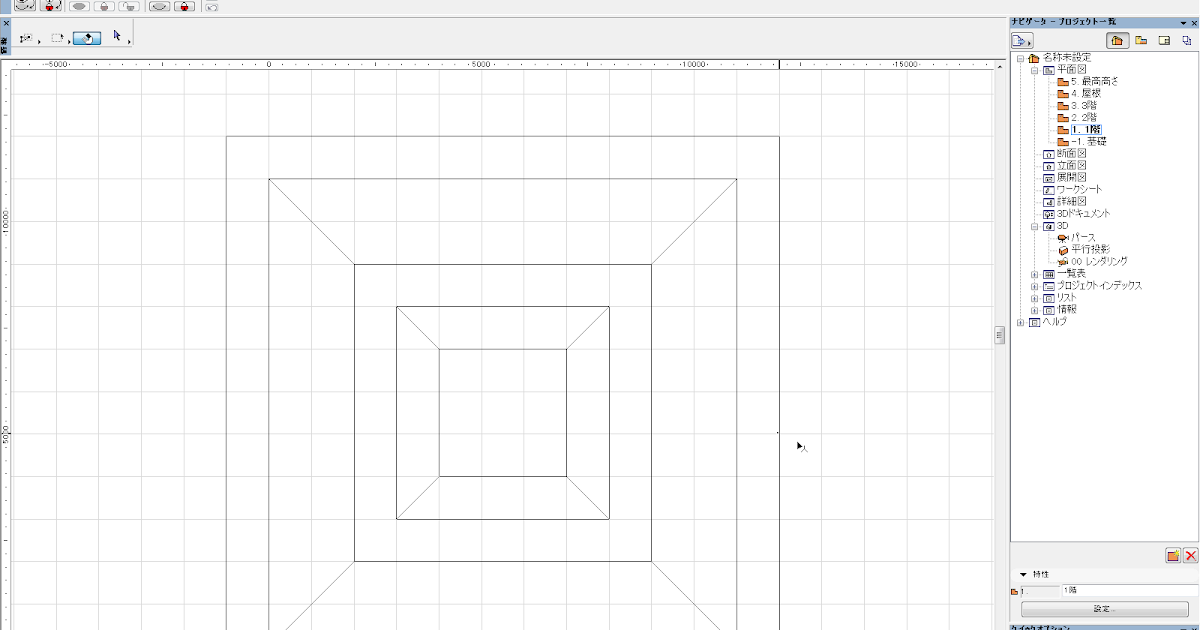Open the 3. 3階 story

pyautogui.click(x=1084, y=106)
